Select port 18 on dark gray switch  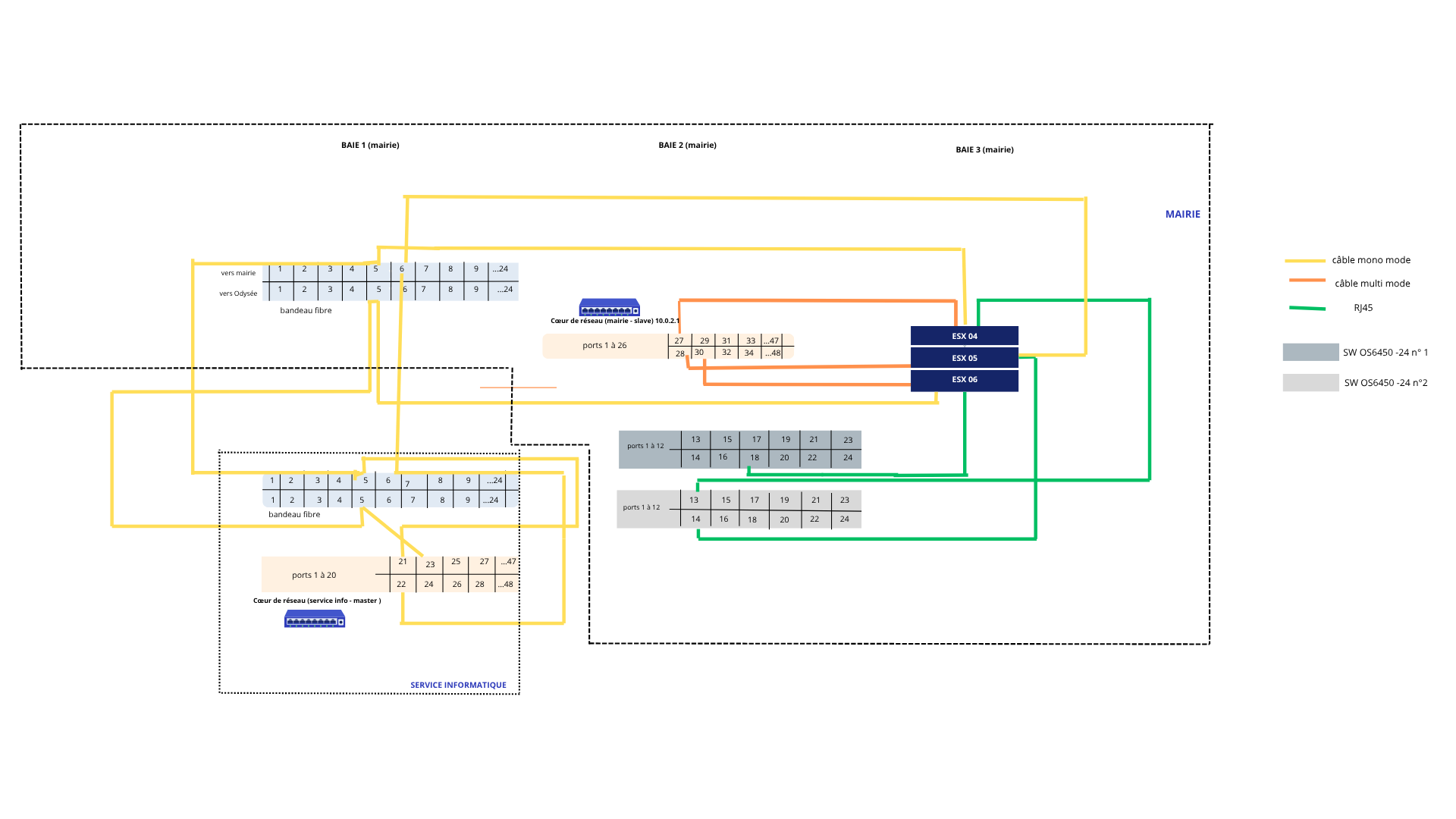click(754, 457)
